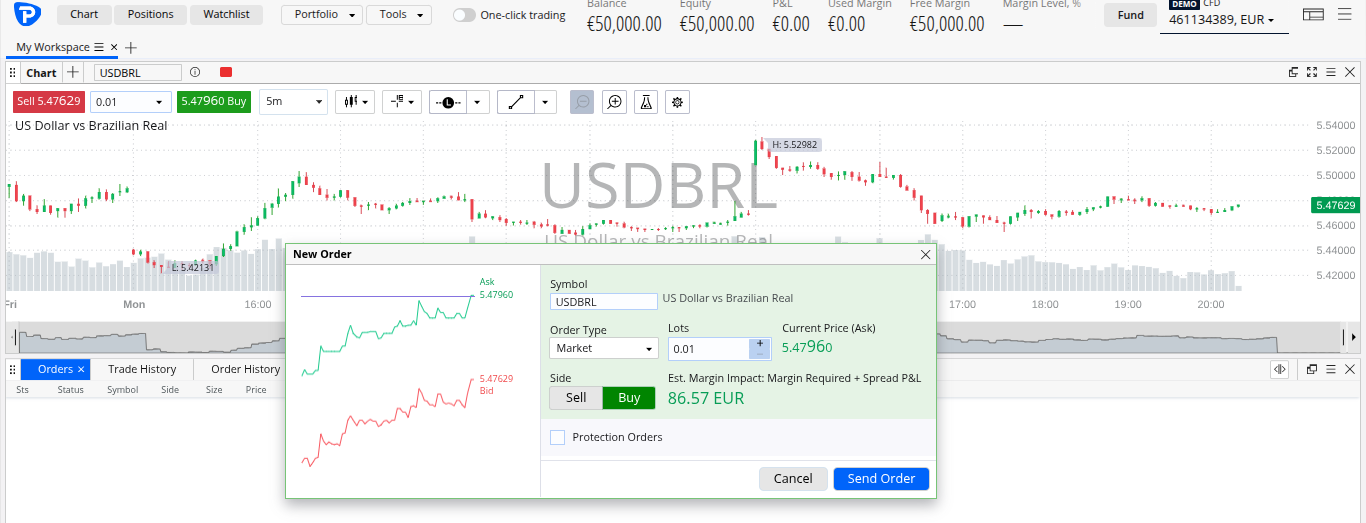Open chart toolbar lot size 0.01 dropdown

pyautogui.click(x=131, y=102)
